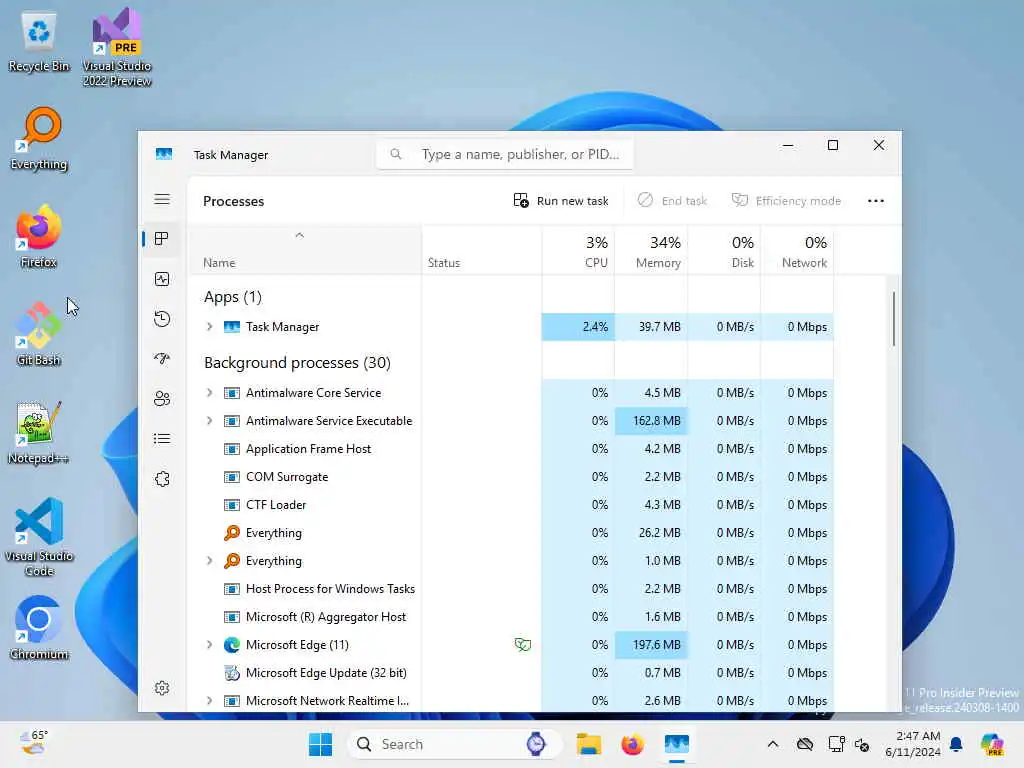Select Microsoft (R) Aggregator Host process
Image resolution: width=1024 pixels, height=768 pixels.
(x=325, y=617)
